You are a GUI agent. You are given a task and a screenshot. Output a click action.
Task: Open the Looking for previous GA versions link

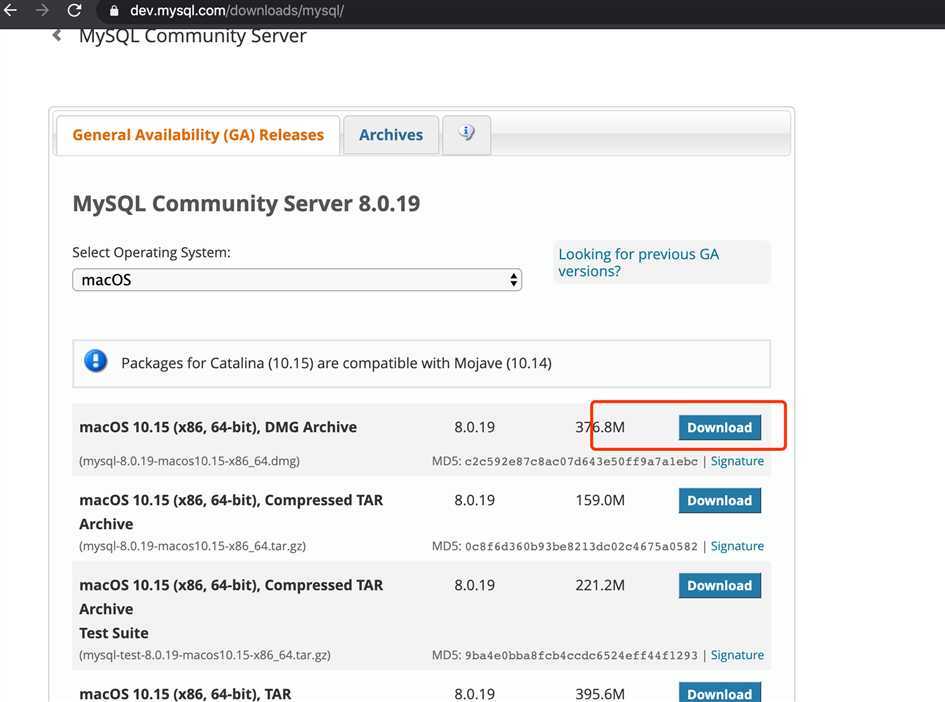click(638, 263)
